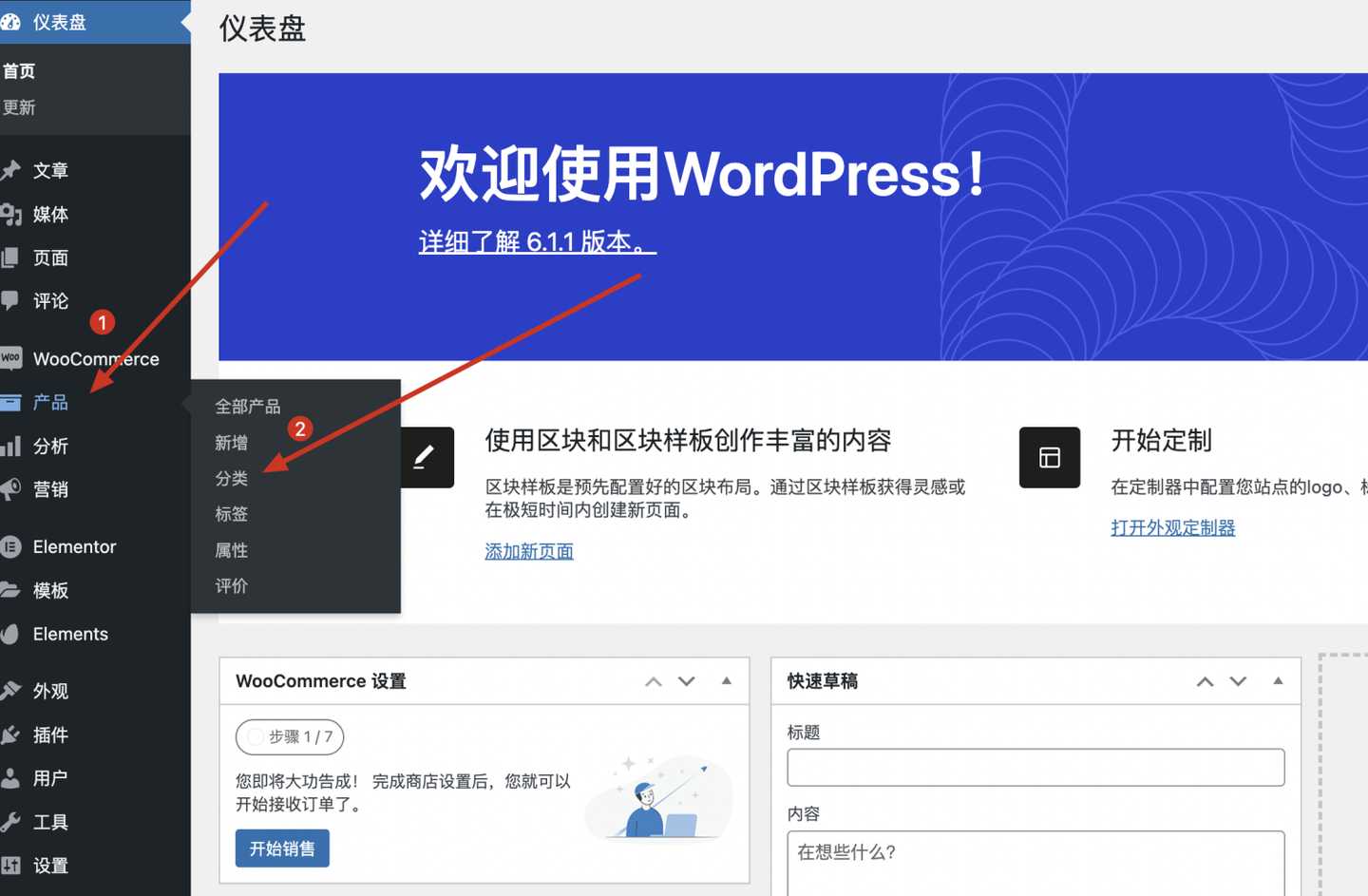Click the person icon beside 用户
This screenshot has width=1368, height=896.
[10, 778]
